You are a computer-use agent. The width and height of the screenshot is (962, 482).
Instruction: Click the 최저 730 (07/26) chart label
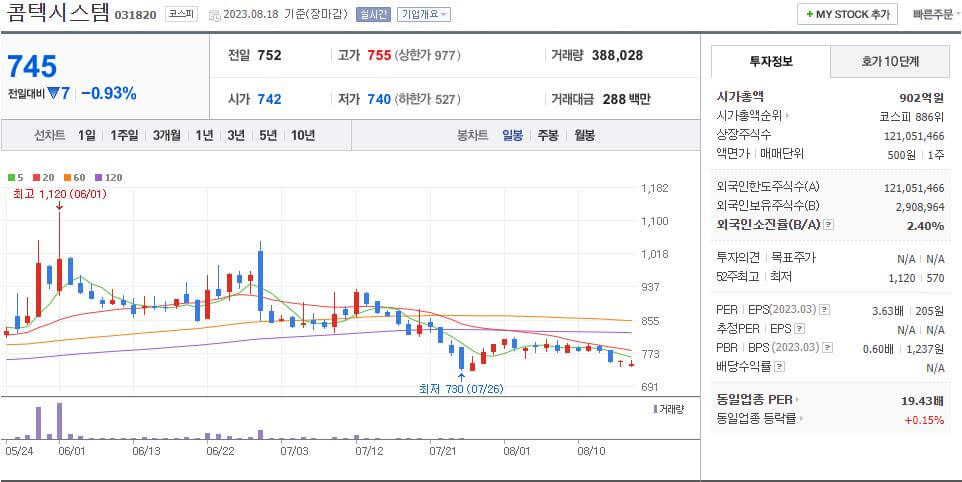coord(461,389)
